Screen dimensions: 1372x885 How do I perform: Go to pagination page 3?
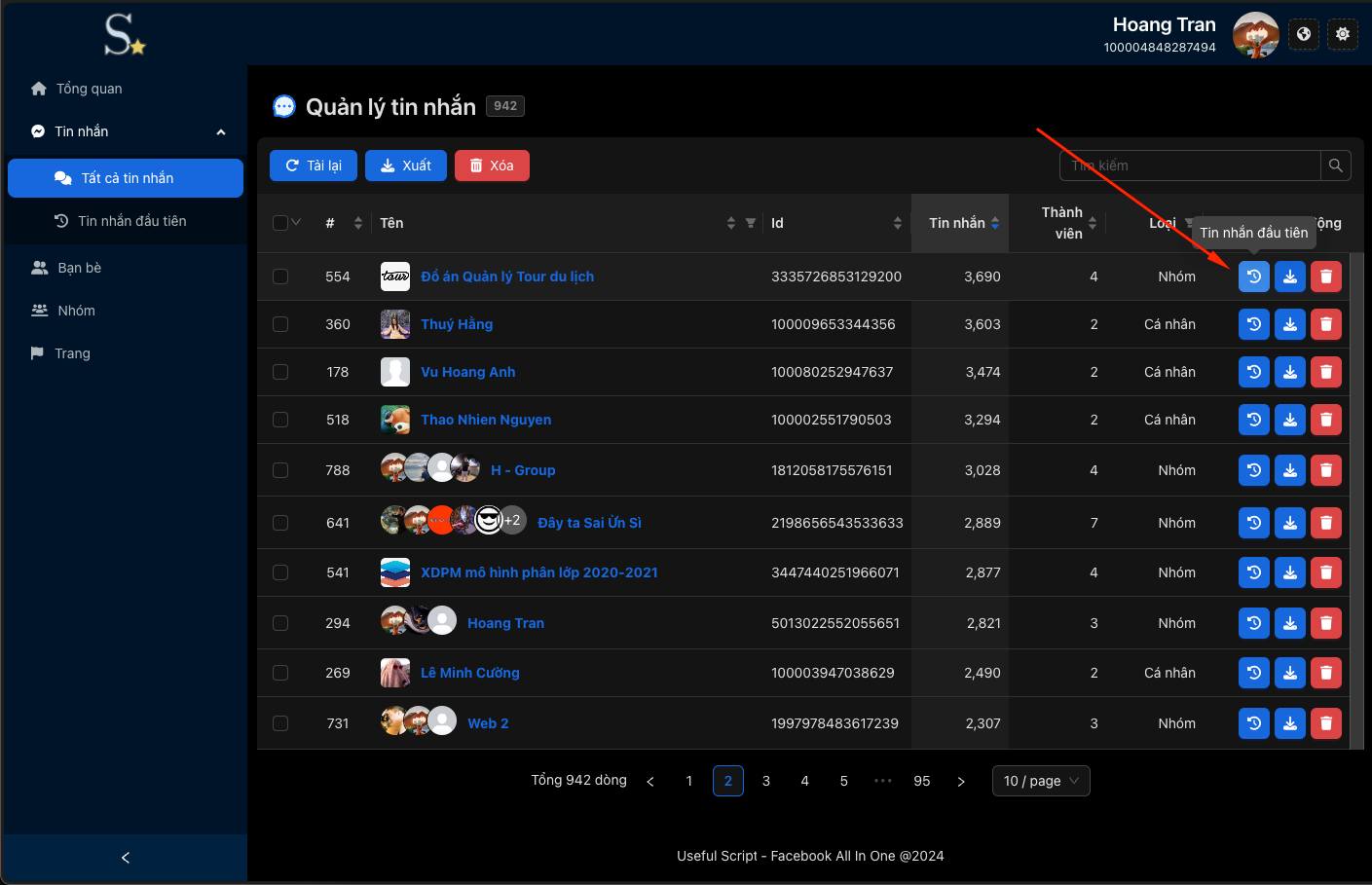click(766, 781)
